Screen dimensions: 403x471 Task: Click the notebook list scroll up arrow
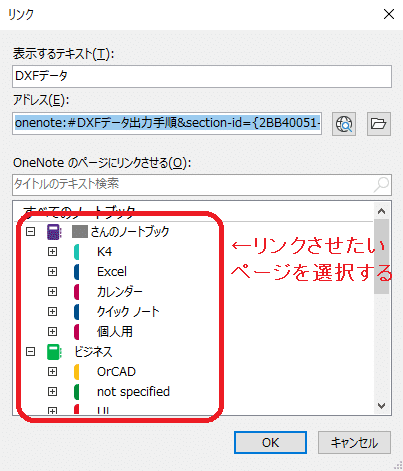click(382, 211)
